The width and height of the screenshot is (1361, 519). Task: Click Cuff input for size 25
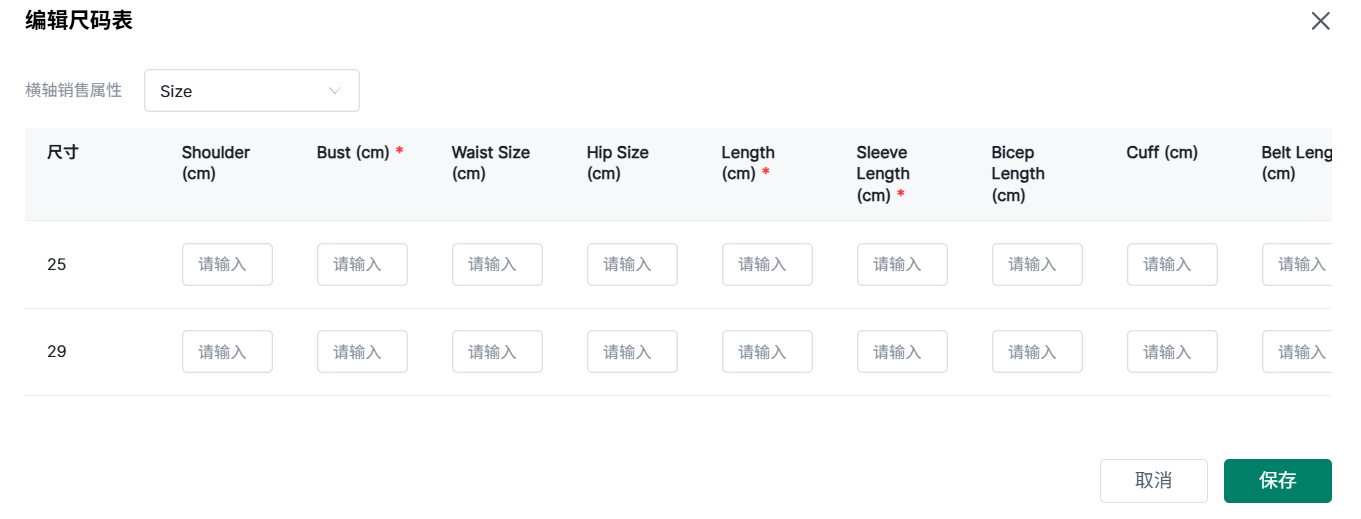tap(1172, 265)
